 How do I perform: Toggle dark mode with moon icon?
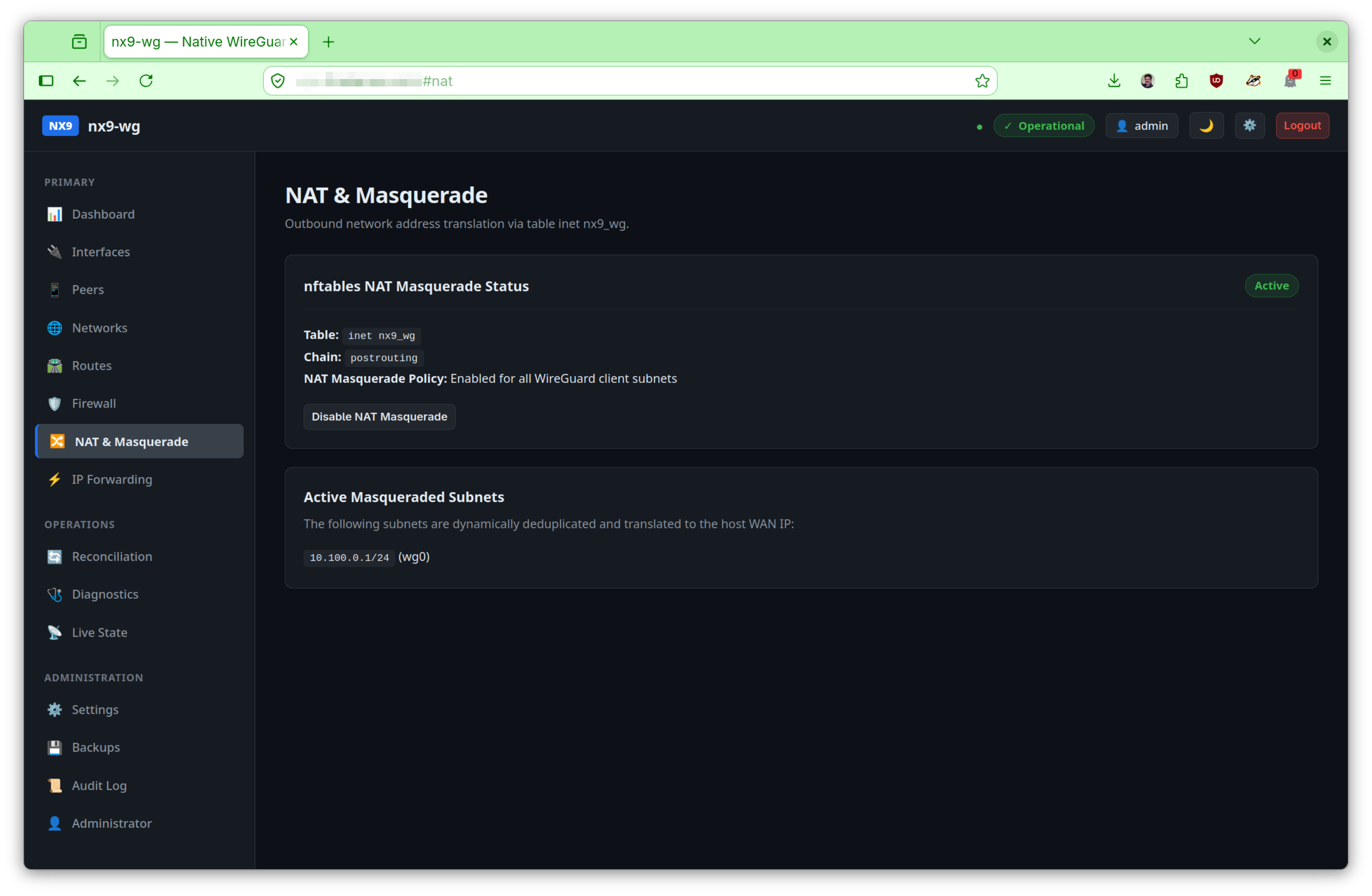pyautogui.click(x=1206, y=126)
